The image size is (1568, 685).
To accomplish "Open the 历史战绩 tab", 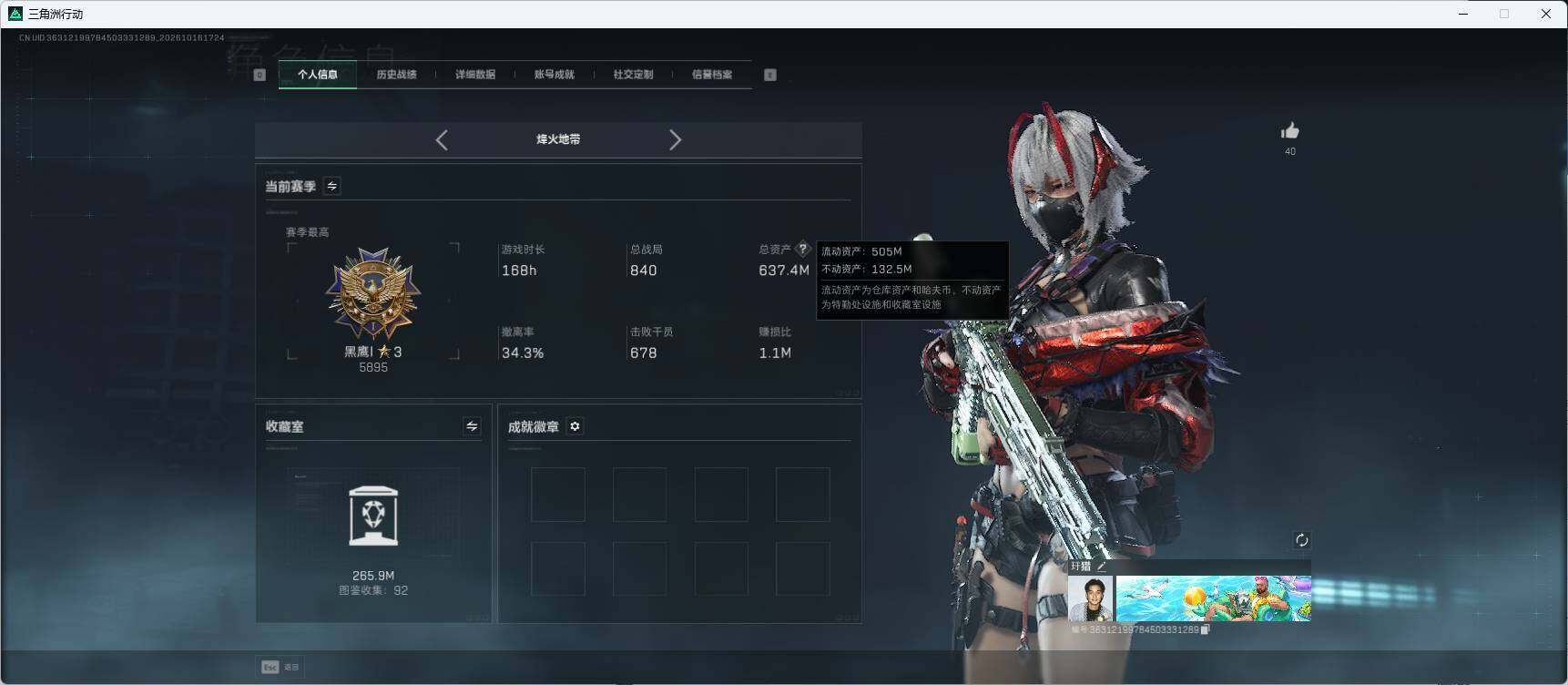I will pyautogui.click(x=396, y=75).
